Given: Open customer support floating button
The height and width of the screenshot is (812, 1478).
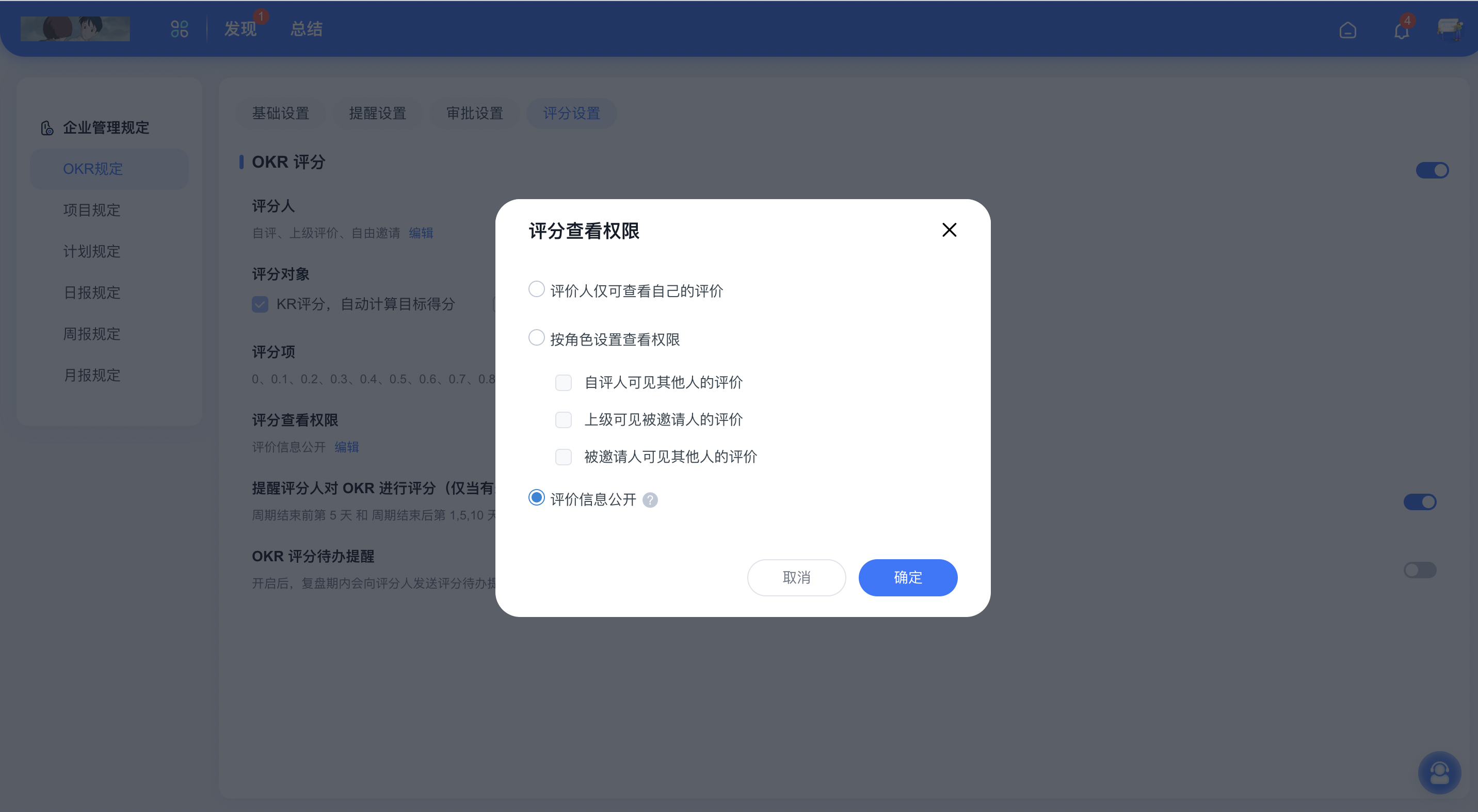Looking at the screenshot, I should coord(1439,773).
